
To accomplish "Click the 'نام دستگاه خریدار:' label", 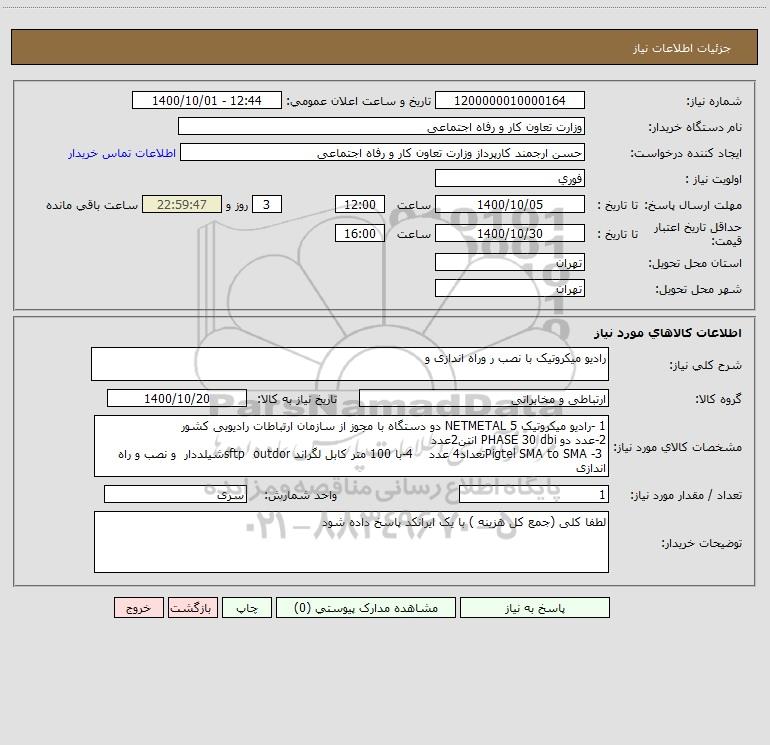I will [695, 127].
